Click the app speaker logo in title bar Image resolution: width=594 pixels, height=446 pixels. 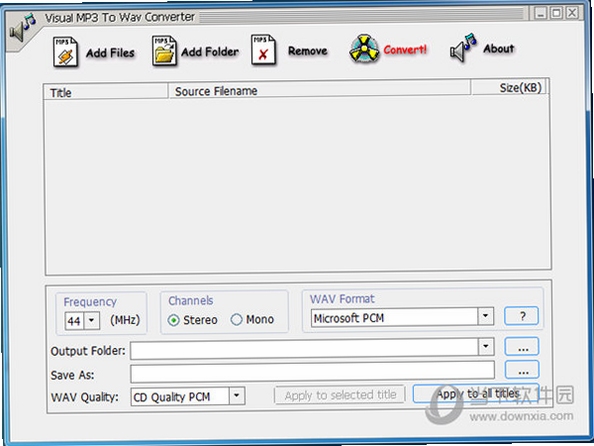point(22,27)
